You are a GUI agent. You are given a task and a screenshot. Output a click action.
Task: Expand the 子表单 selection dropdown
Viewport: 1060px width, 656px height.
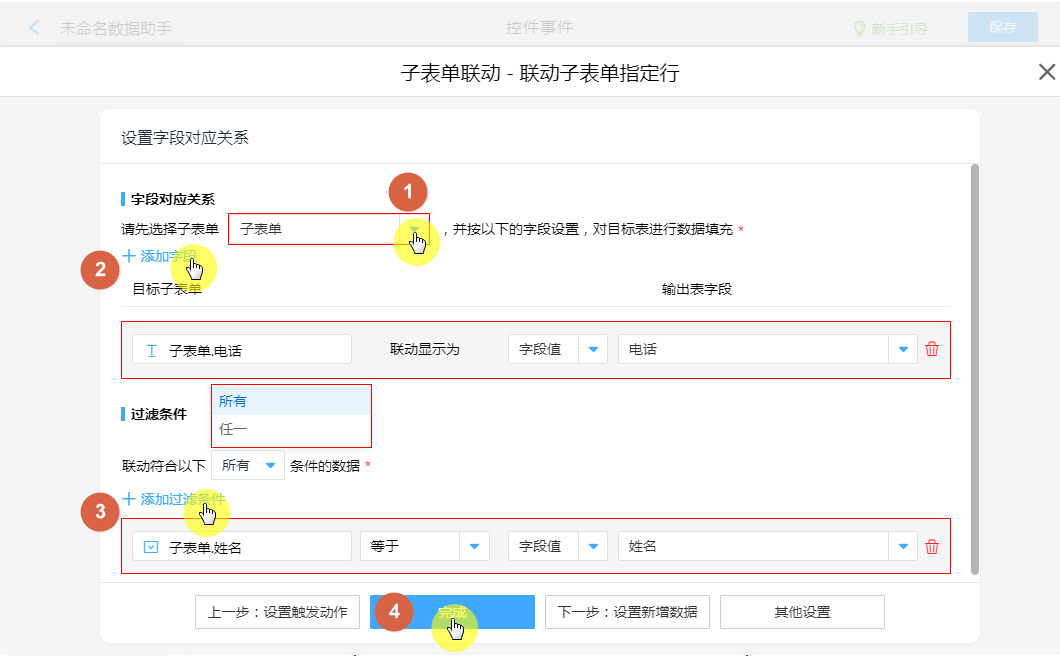pos(415,229)
